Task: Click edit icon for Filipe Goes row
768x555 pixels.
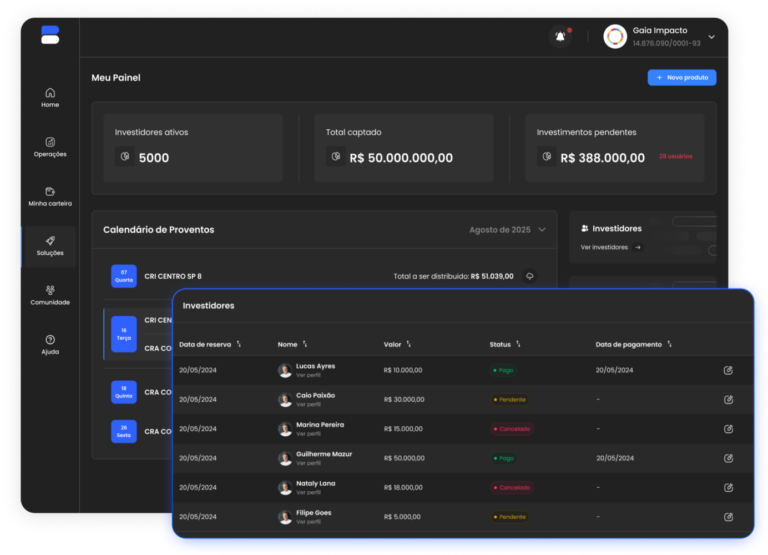Action: pos(728,517)
